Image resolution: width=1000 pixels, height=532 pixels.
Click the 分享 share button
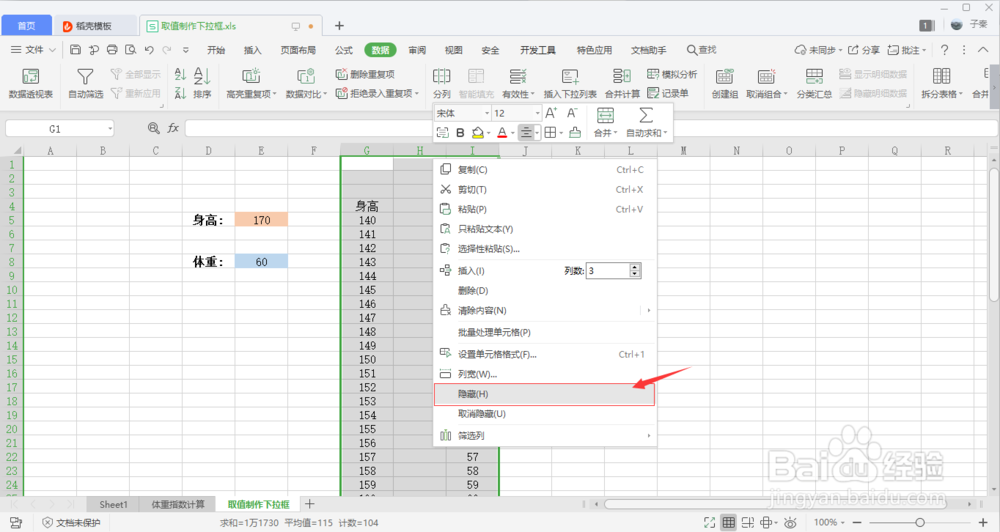(x=864, y=50)
